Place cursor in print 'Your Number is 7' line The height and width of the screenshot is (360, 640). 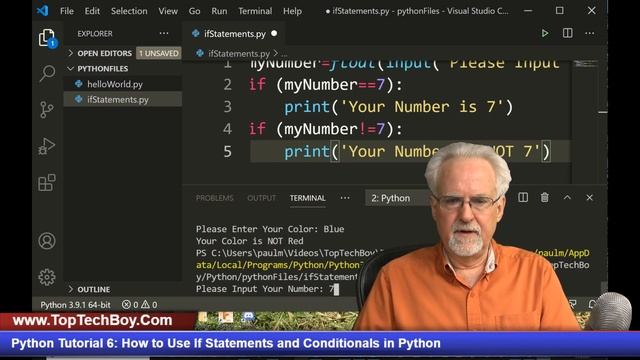398,107
